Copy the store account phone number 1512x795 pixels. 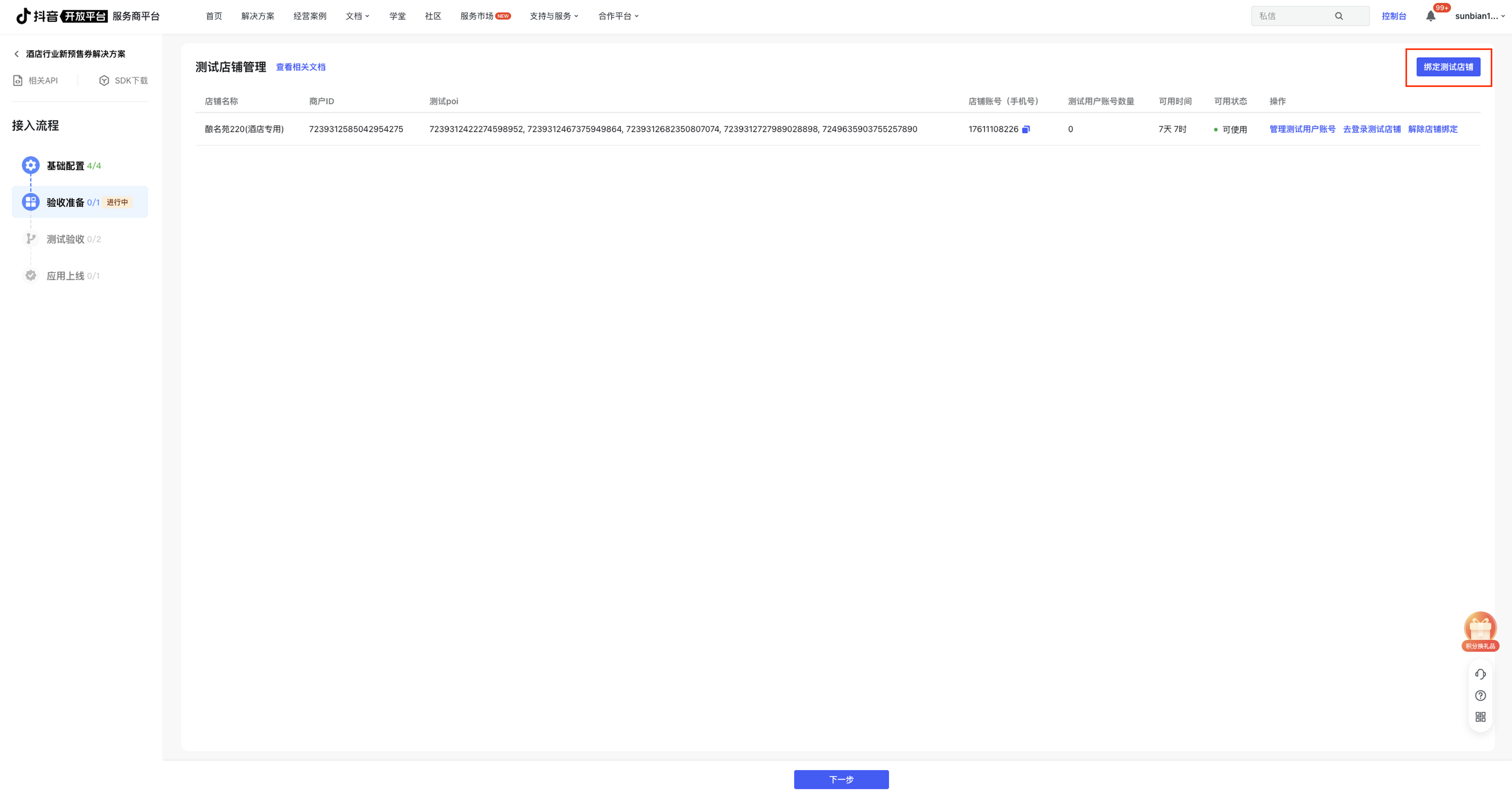coord(1026,129)
